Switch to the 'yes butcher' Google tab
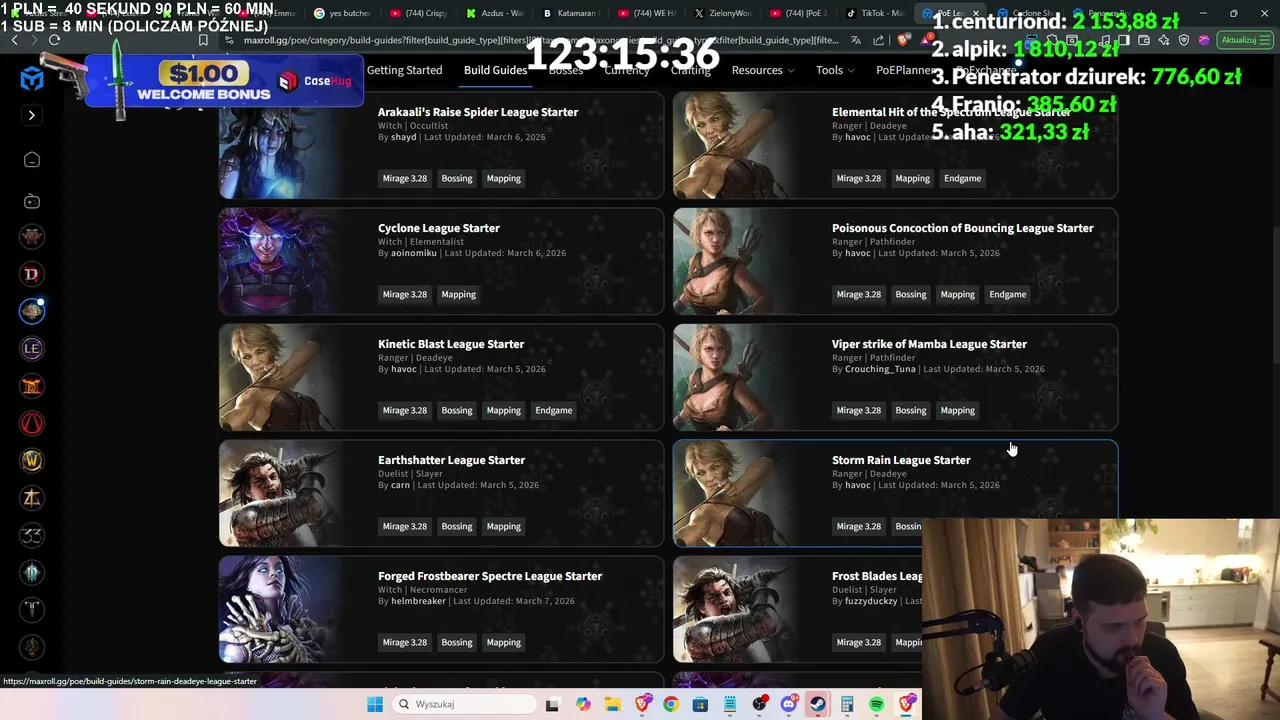Image resolution: width=1280 pixels, height=720 pixels. (344, 13)
